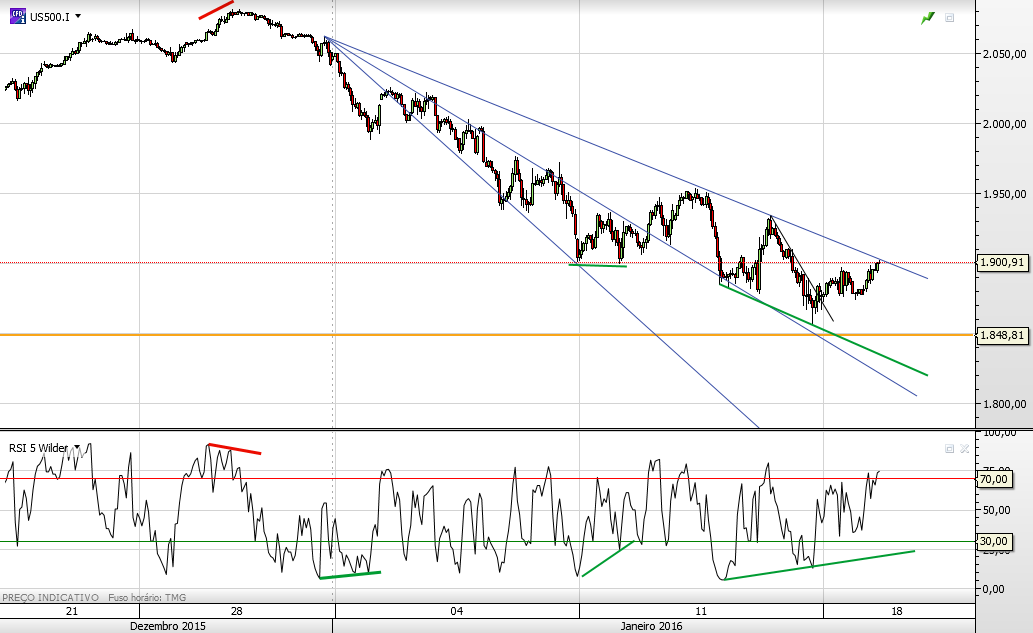
Task: Click the RSI 50,00 axis label
Action: [996, 510]
